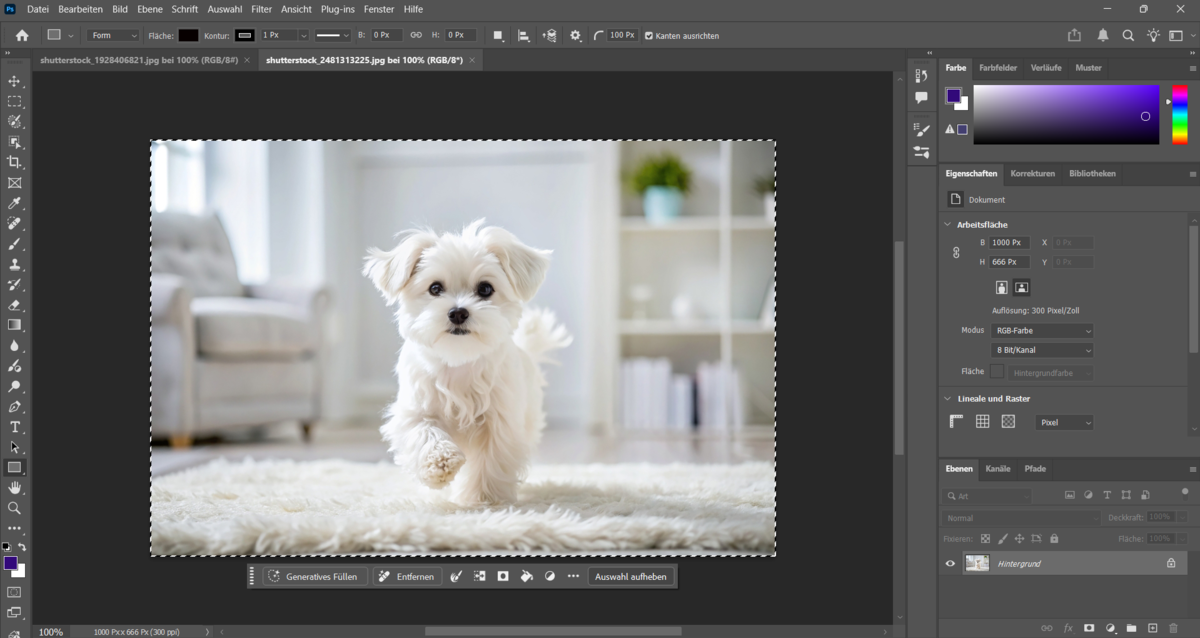Image resolution: width=1200 pixels, height=638 pixels.
Task: Click the Entfernen button
Action: [x=406, y=576]
